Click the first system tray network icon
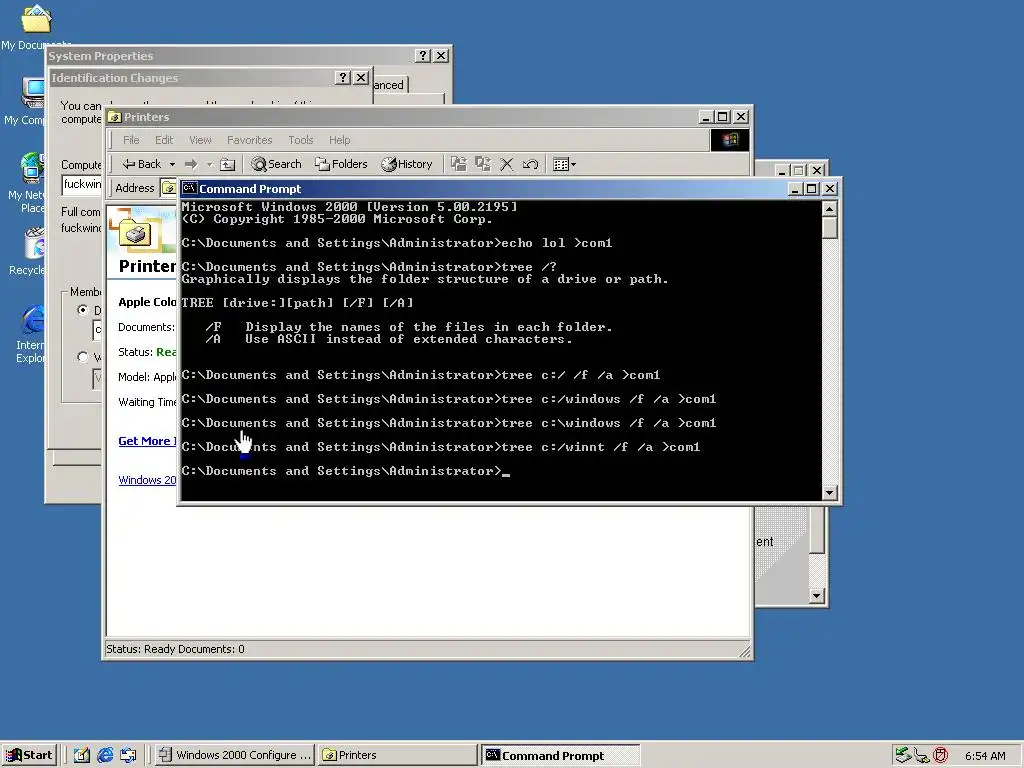 pos(903,756)
